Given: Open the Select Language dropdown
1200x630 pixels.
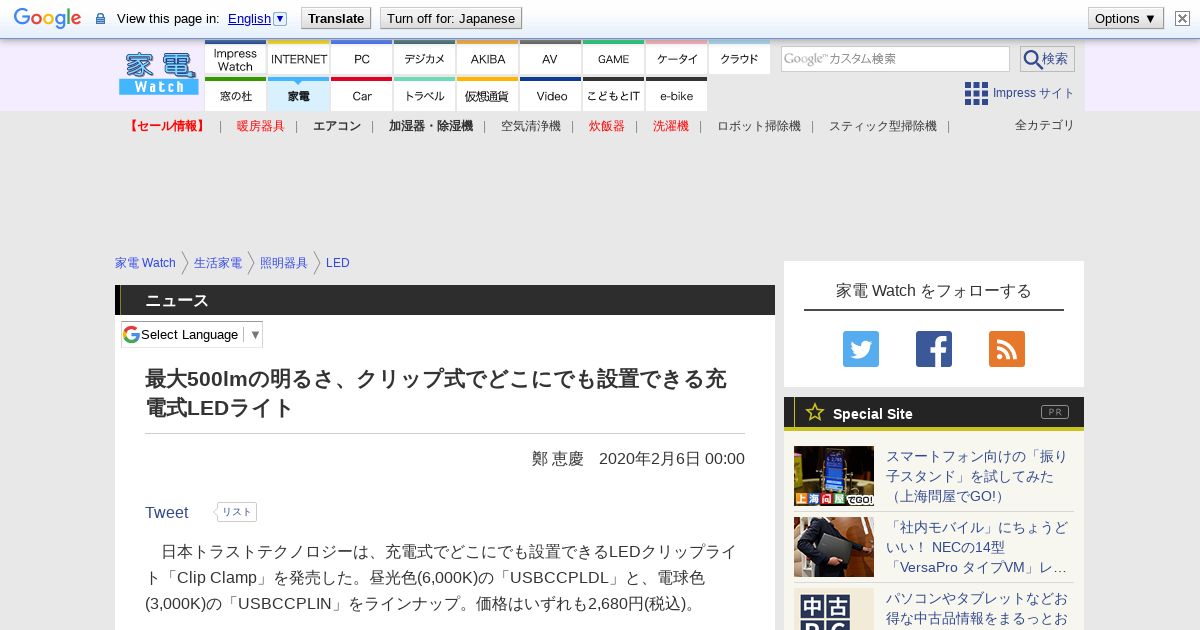Looking at the screenshot, I should (192, 334).
